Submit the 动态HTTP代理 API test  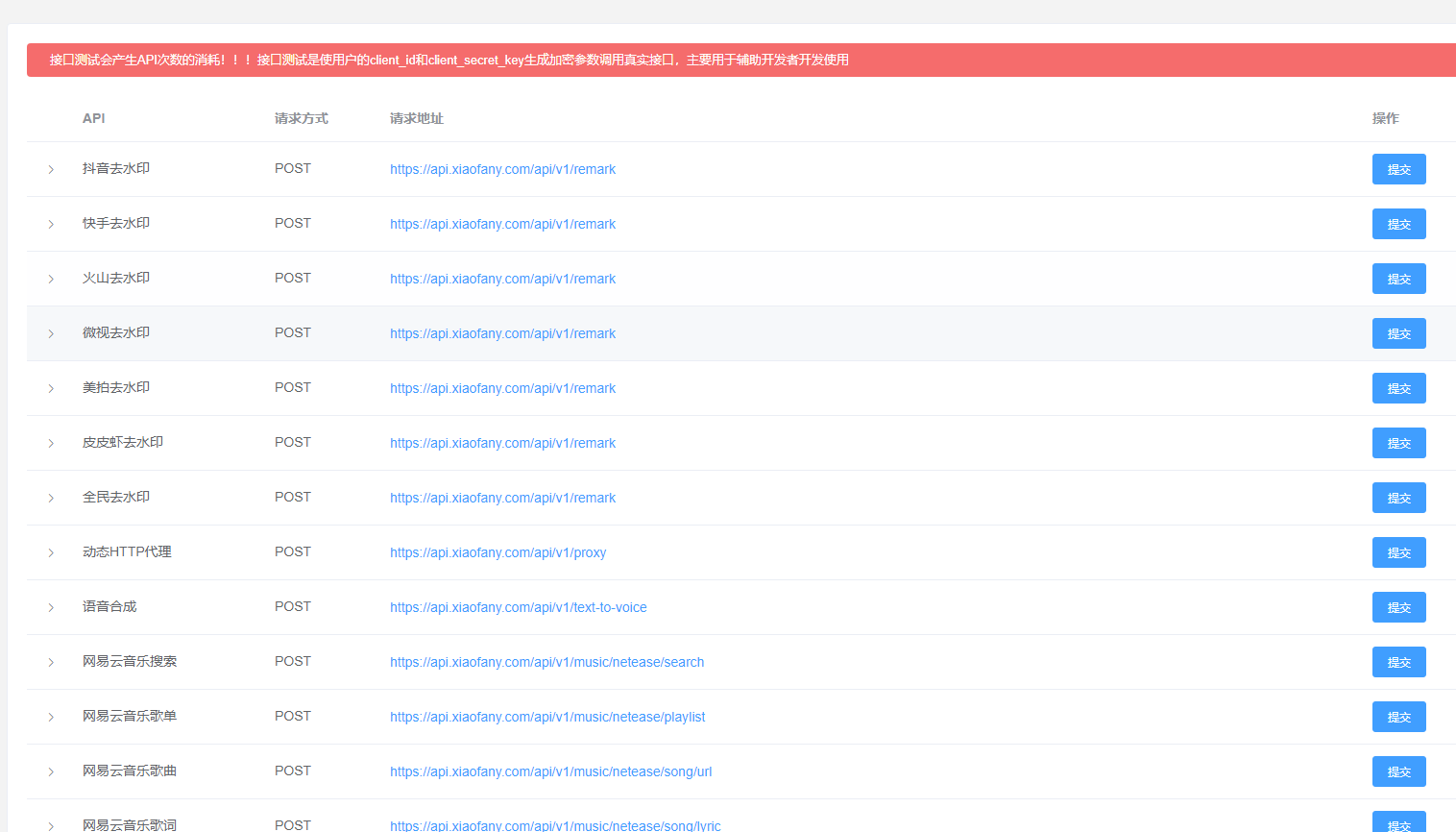(1398, 552)
